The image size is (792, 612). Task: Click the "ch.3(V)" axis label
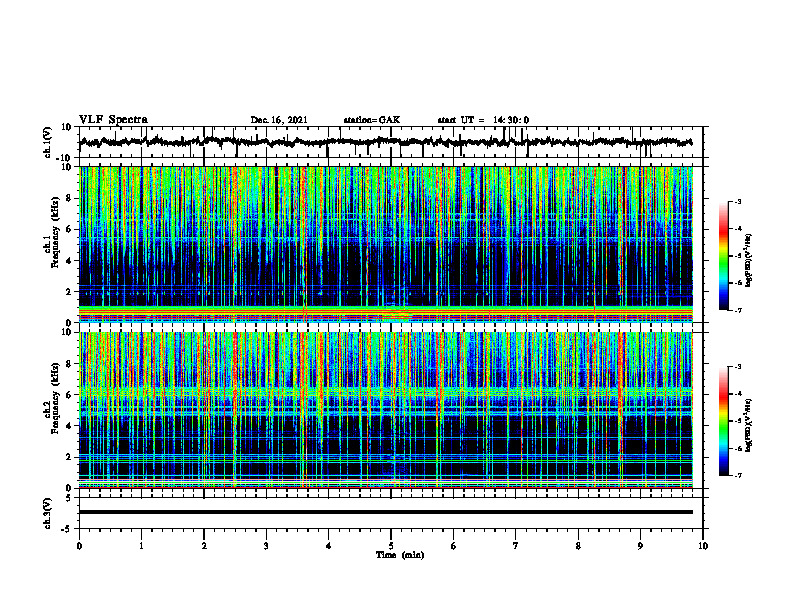(48, 513)
